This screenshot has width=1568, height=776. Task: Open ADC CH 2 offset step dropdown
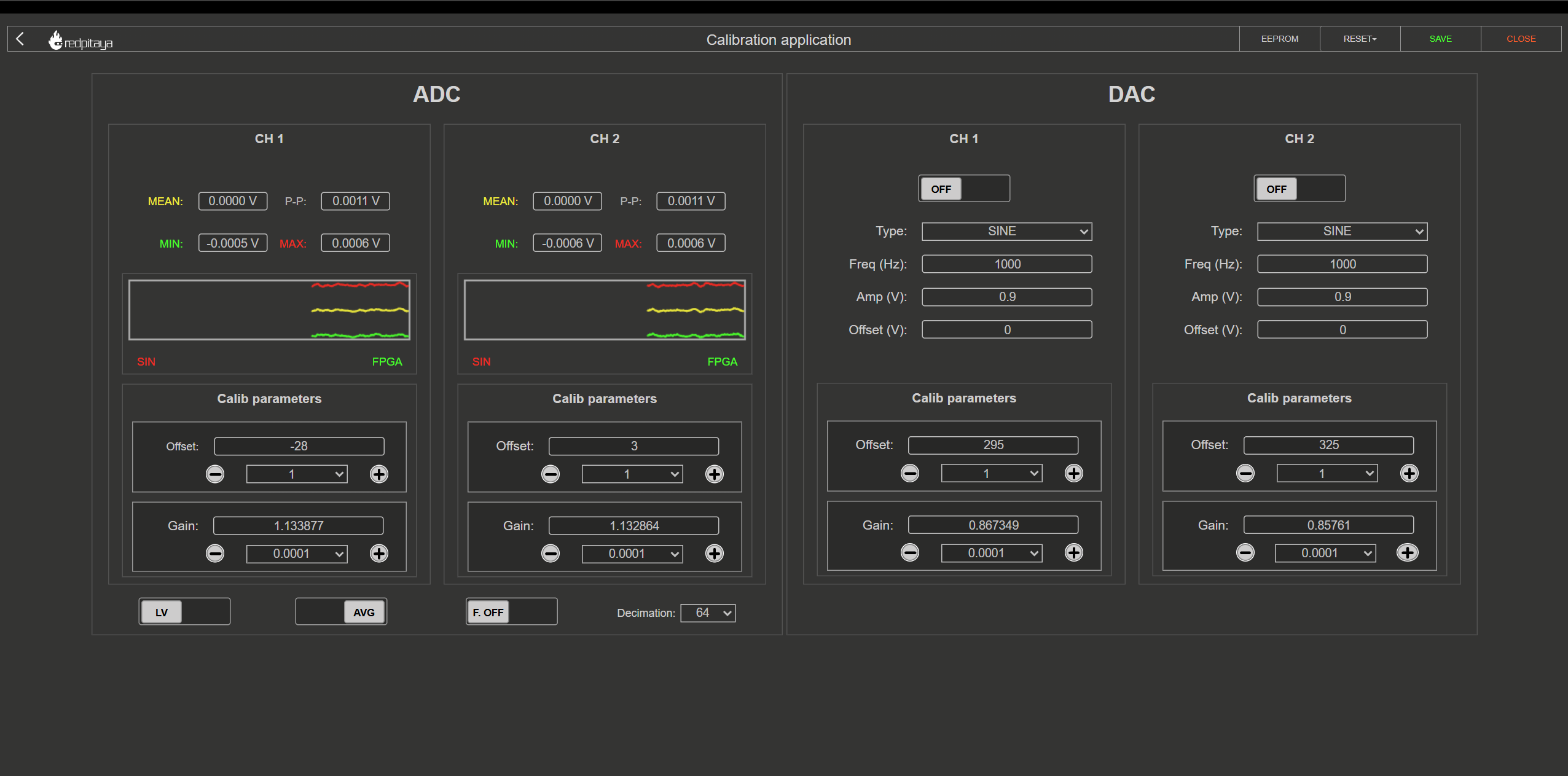[632, 474]
